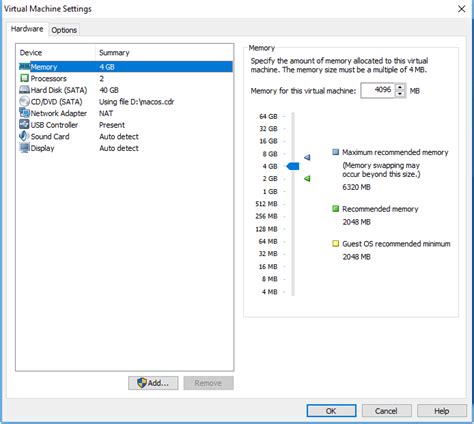Image resolution: width=474 pixels, height=424 pixels.
Task: Click the Network Adapter icon
Action: [x=24, y=113]
